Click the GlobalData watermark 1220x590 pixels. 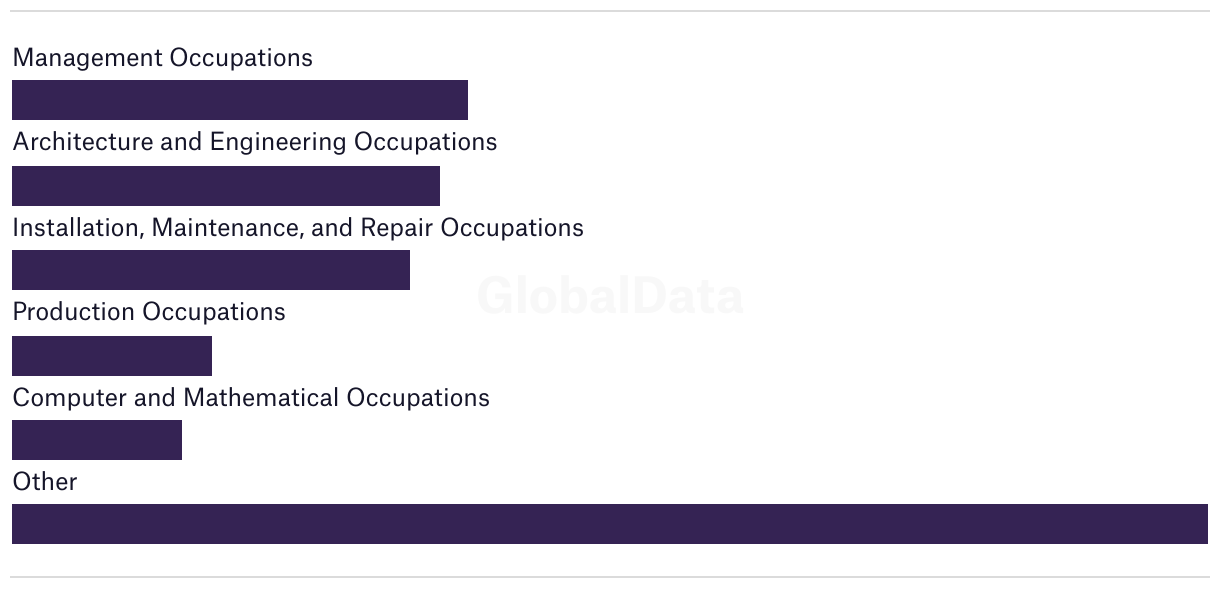coord(610,296)
